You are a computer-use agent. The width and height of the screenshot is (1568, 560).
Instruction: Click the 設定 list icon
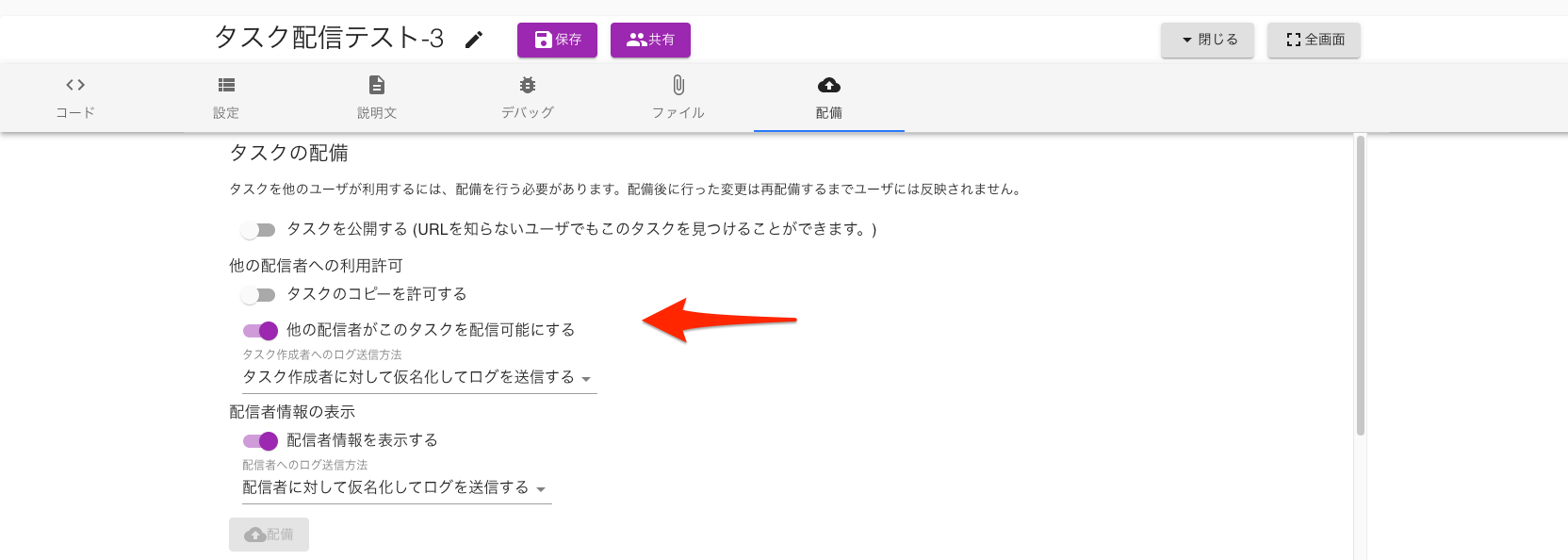coord(226,85)
